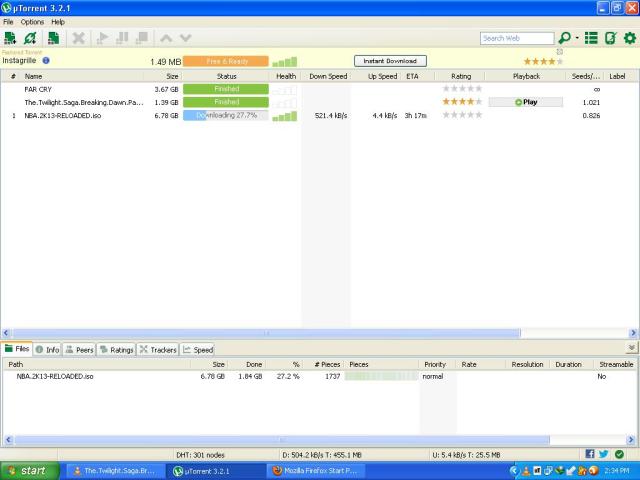Sort by Health column header

click(285, 76)
